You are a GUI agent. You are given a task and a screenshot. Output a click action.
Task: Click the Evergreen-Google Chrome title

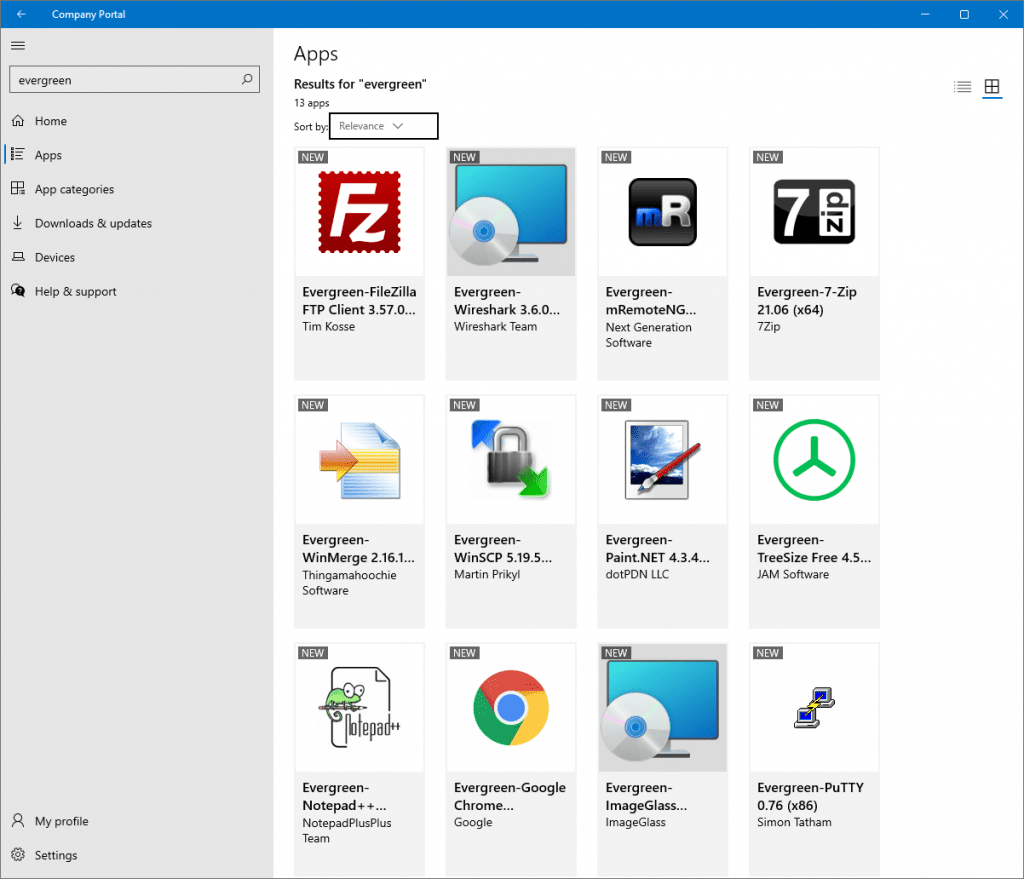[x=510, y=796]
